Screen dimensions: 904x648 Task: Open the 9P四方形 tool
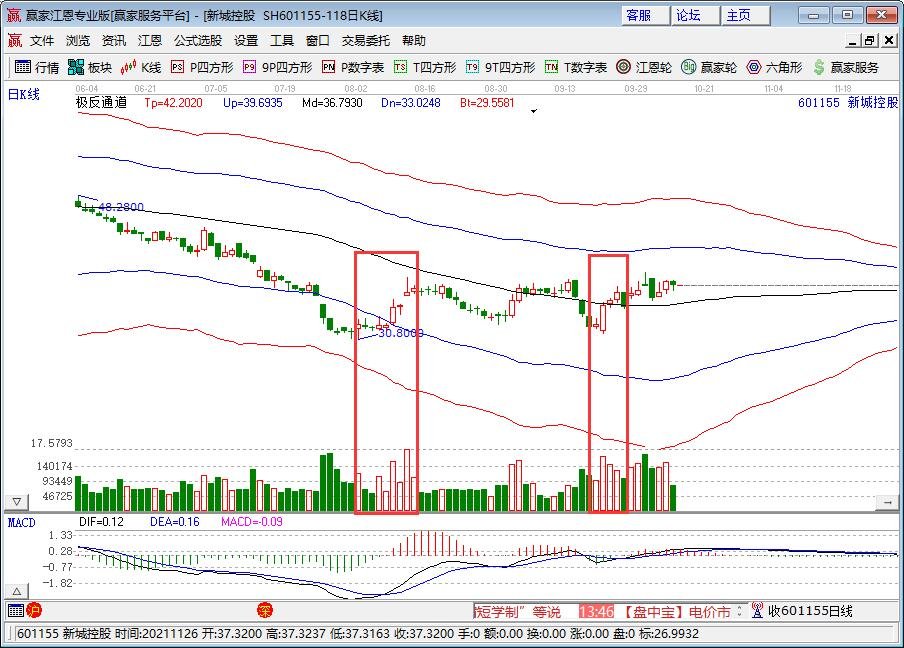coord(277,68)
